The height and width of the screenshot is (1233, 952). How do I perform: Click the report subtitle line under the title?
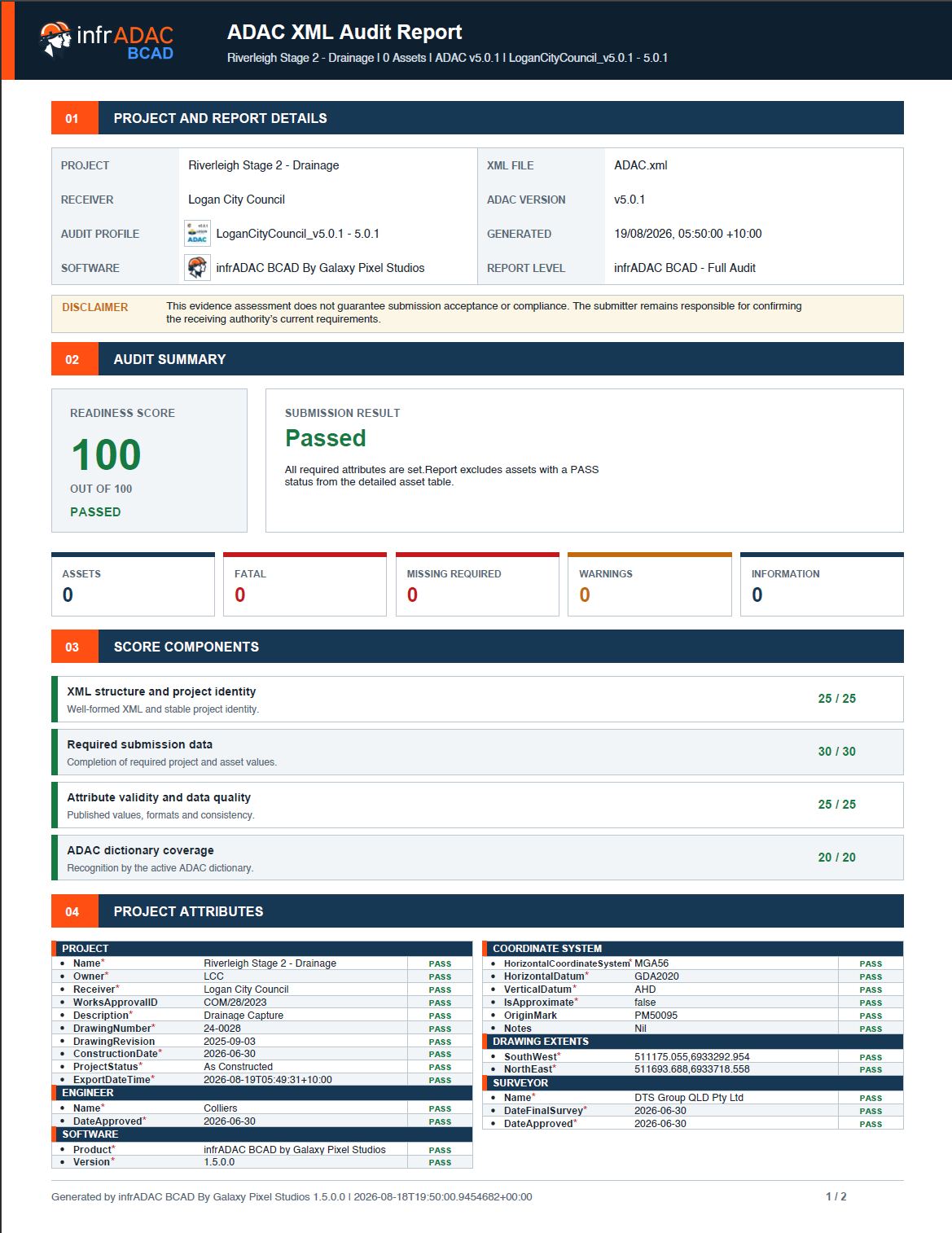coord(447,58)
